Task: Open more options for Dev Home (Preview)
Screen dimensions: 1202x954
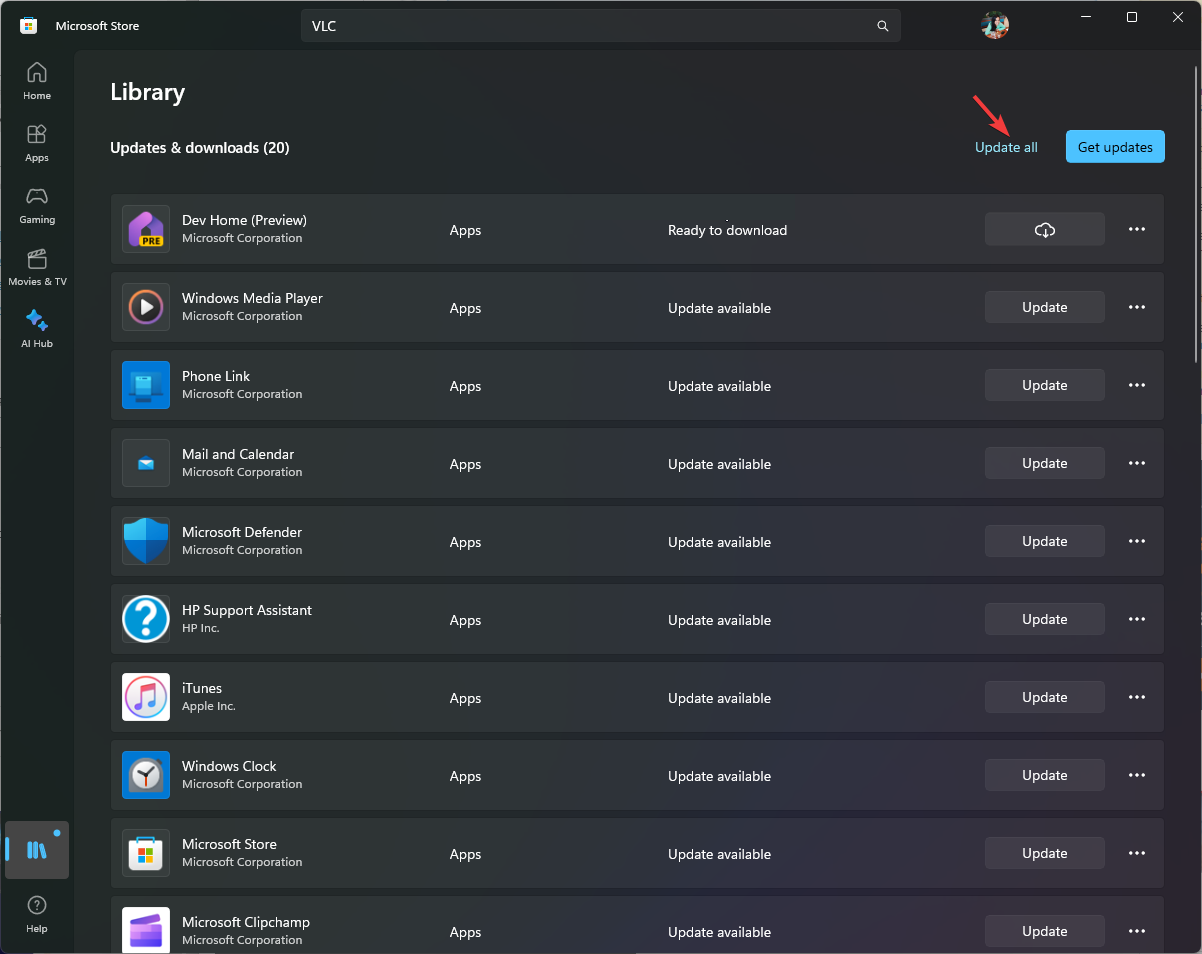Action: click(1137, 229)
